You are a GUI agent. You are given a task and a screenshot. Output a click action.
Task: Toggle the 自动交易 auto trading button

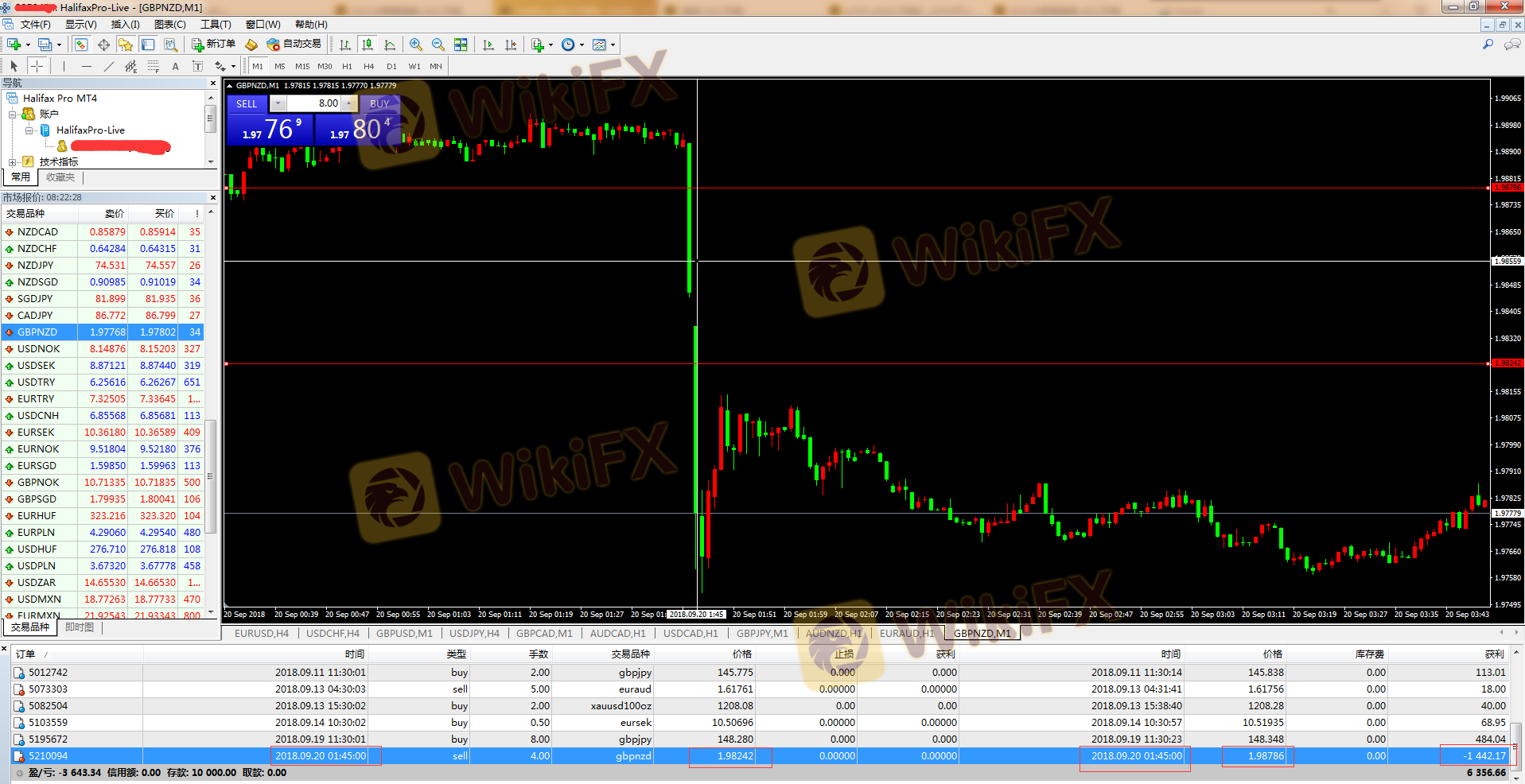coord(294,45)
